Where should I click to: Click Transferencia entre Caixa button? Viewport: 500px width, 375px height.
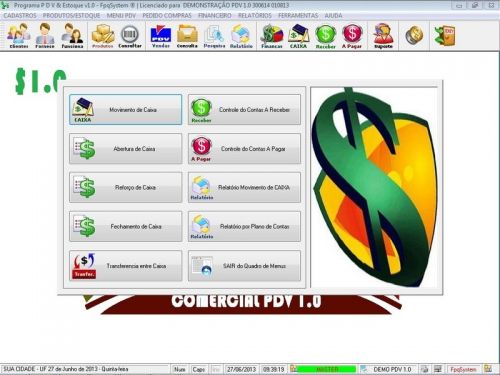tap(126, 266)
